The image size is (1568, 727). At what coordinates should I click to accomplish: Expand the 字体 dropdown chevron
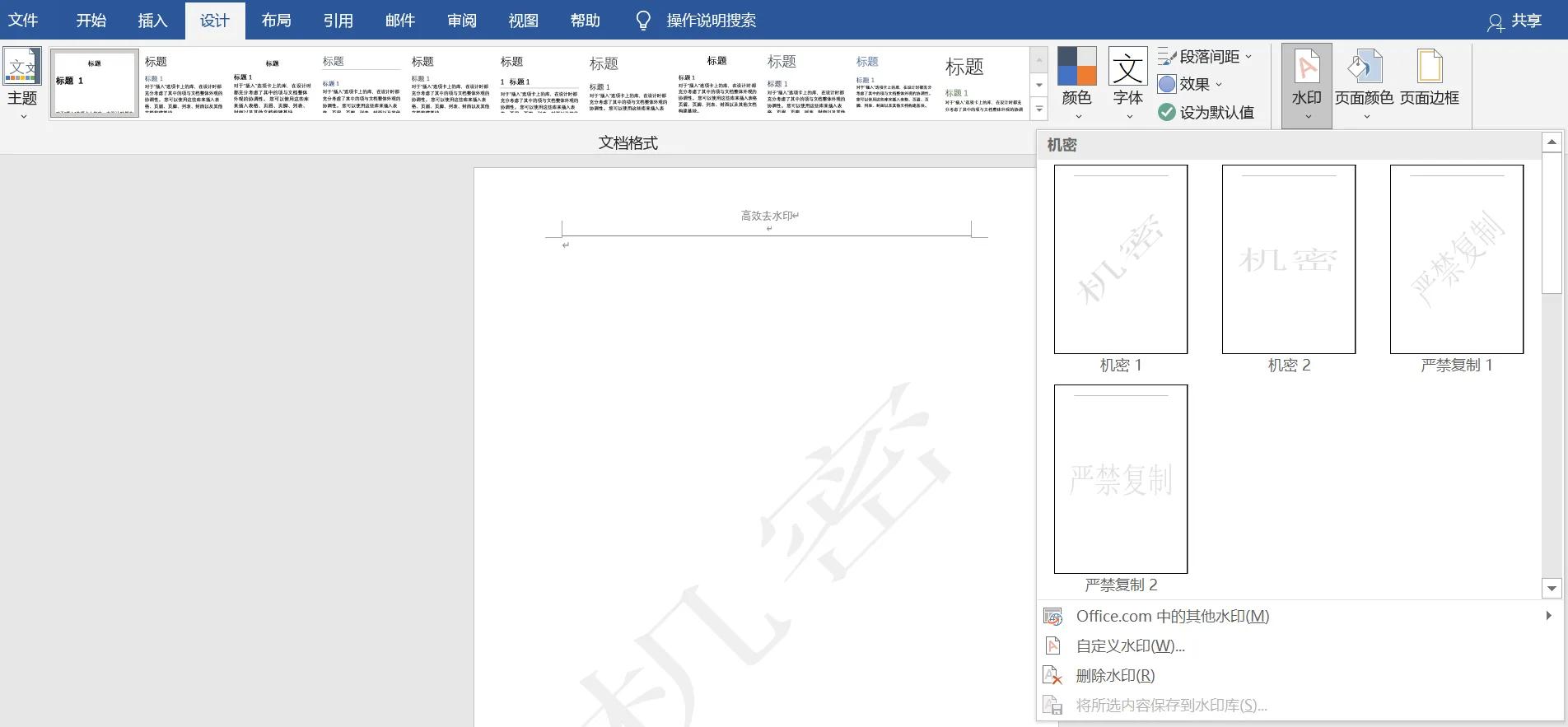point(1128,117)
